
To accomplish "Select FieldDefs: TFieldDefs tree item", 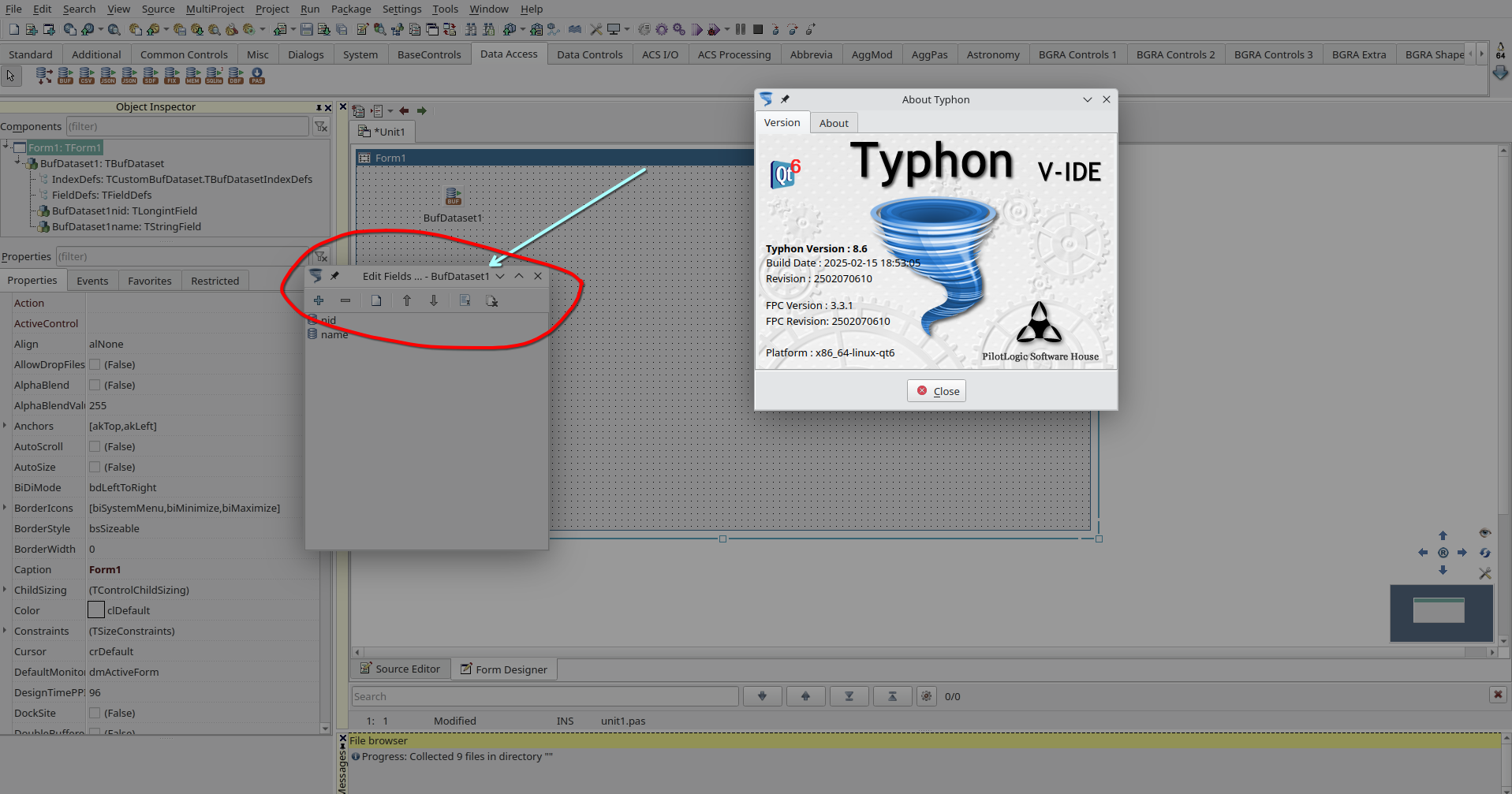I will pos(102,195).
